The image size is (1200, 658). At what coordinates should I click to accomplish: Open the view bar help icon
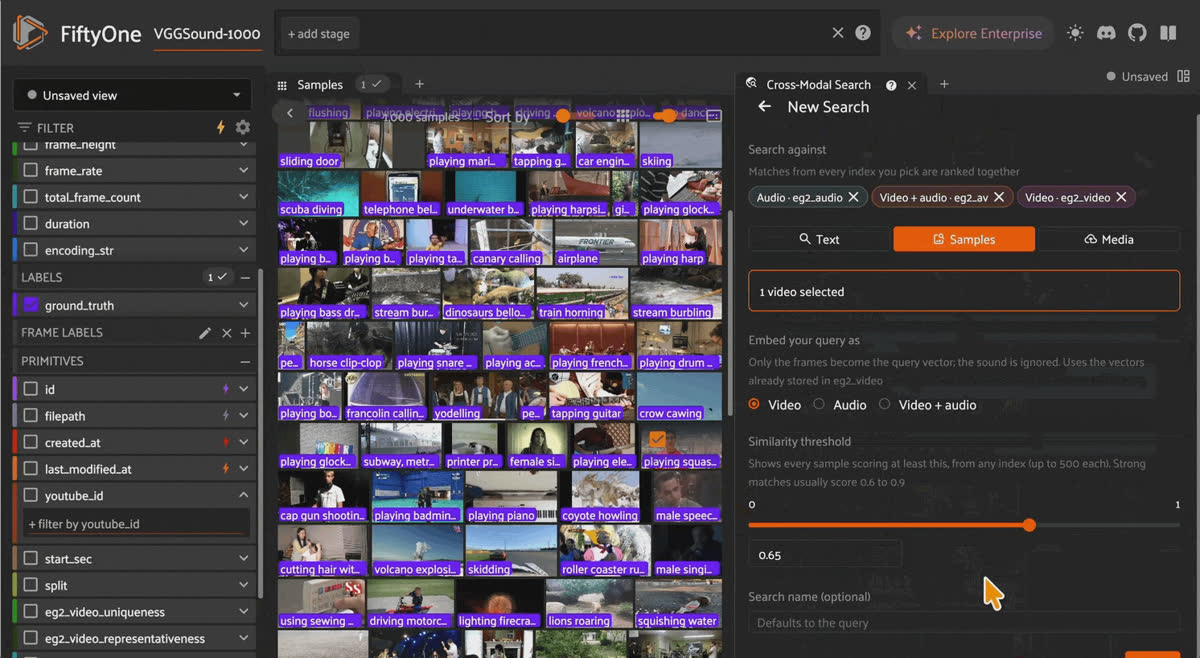863,33
